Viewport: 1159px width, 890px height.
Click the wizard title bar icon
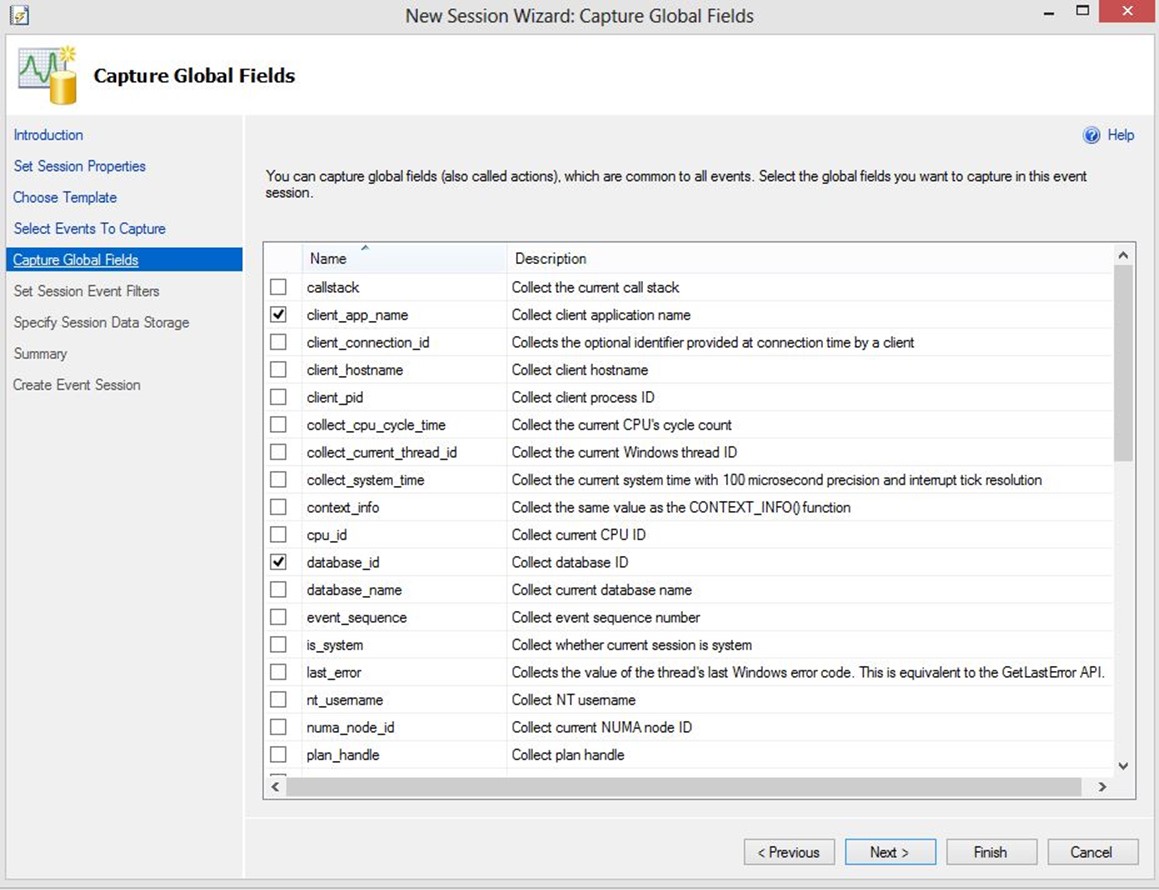coord(19,15)
